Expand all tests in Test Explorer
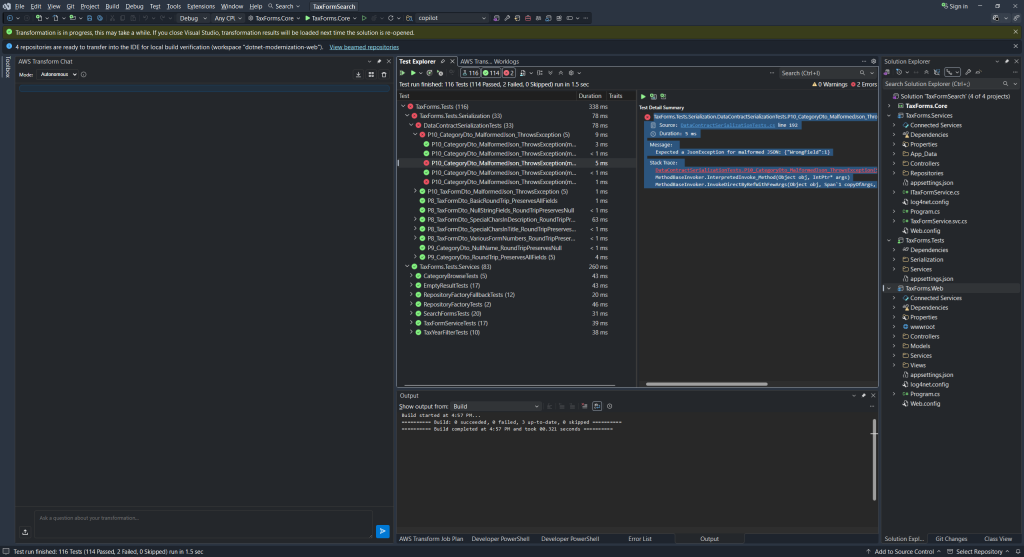 coord(550,73)
